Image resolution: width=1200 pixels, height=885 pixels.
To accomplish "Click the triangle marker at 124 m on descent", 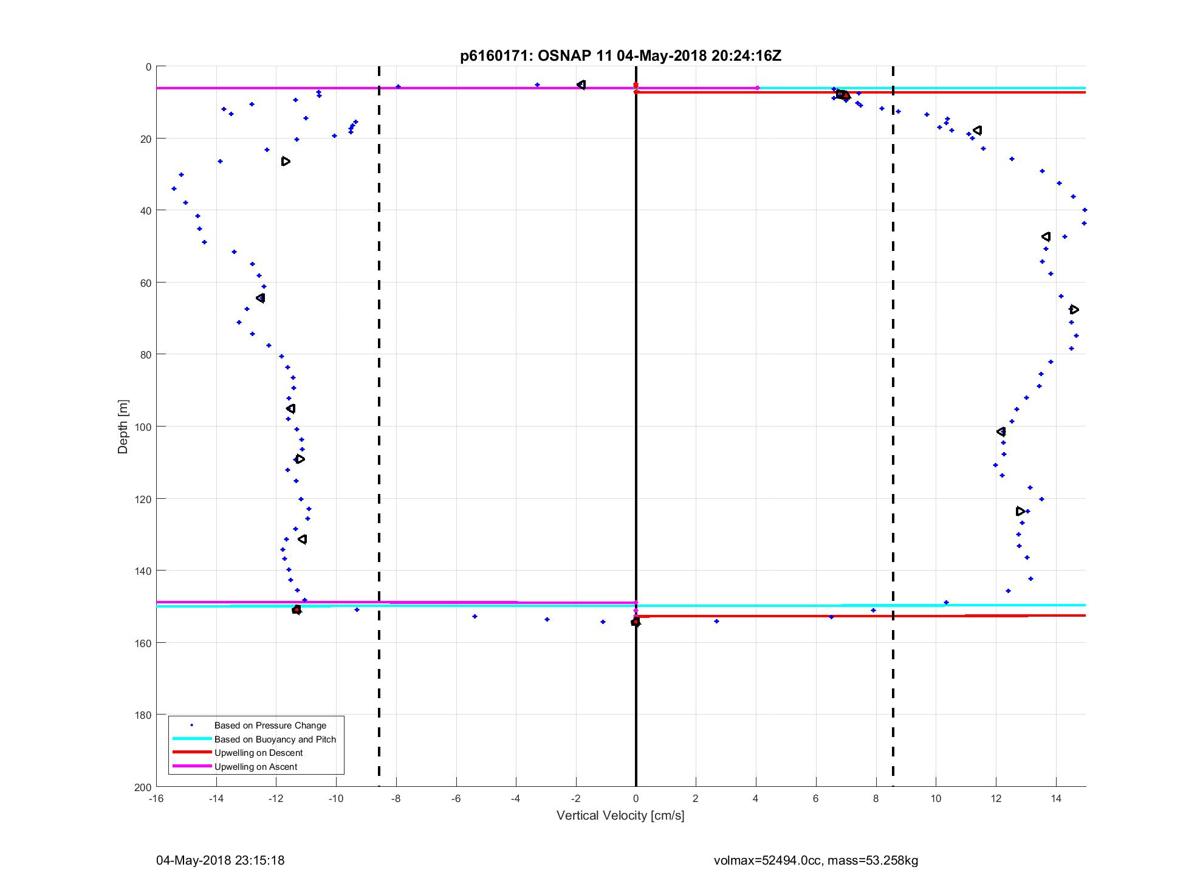I will point(1020,511).
